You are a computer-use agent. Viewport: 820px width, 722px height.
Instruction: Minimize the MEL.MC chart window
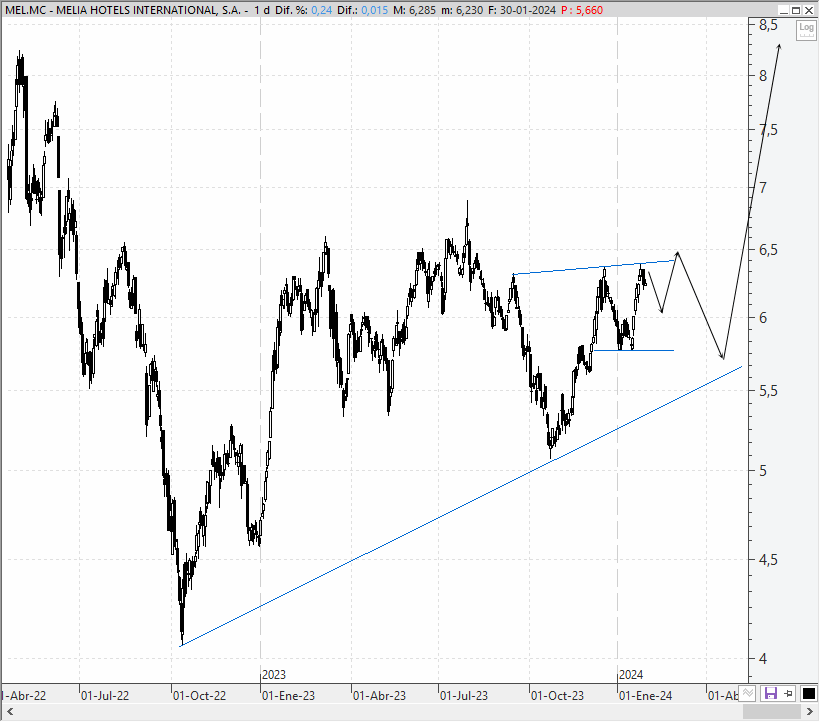[783, 10]
